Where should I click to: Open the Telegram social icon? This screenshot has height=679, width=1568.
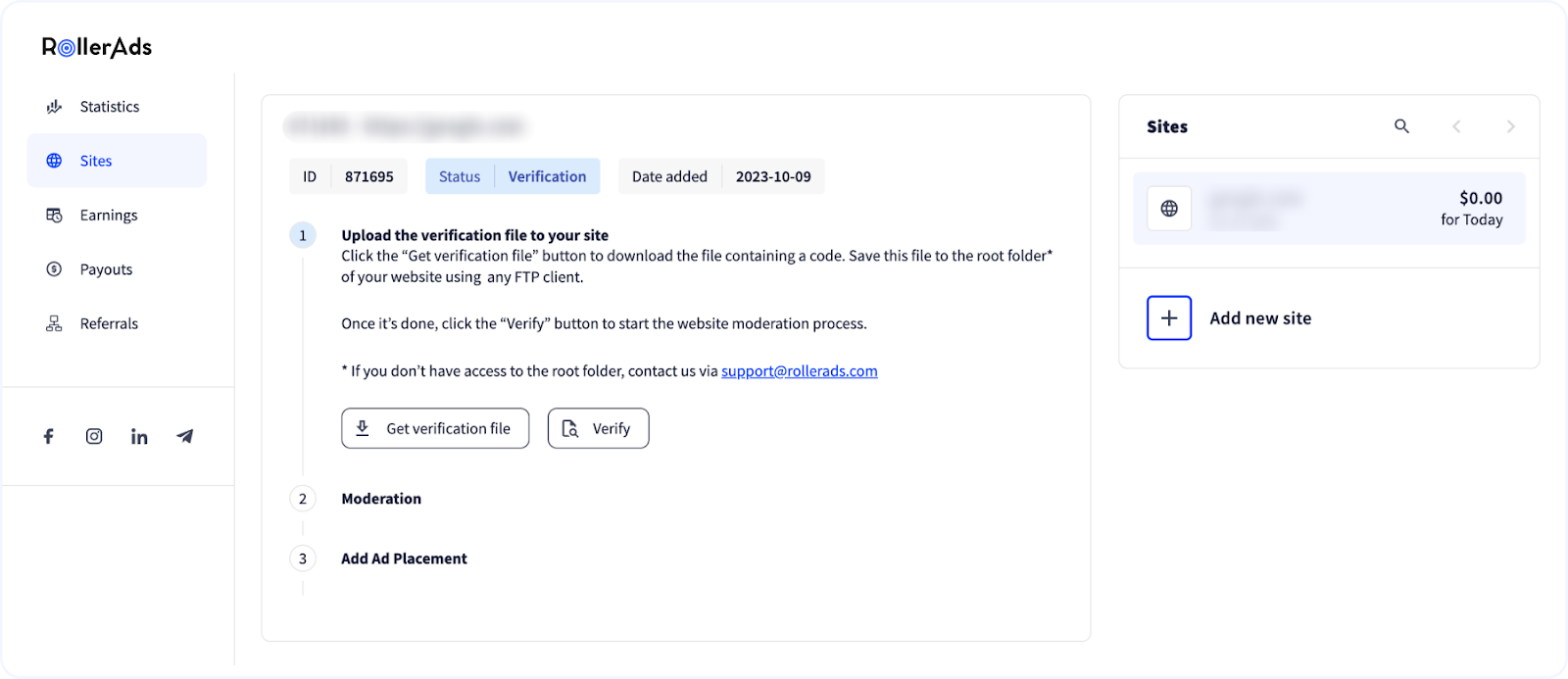[x=185, y=436]
